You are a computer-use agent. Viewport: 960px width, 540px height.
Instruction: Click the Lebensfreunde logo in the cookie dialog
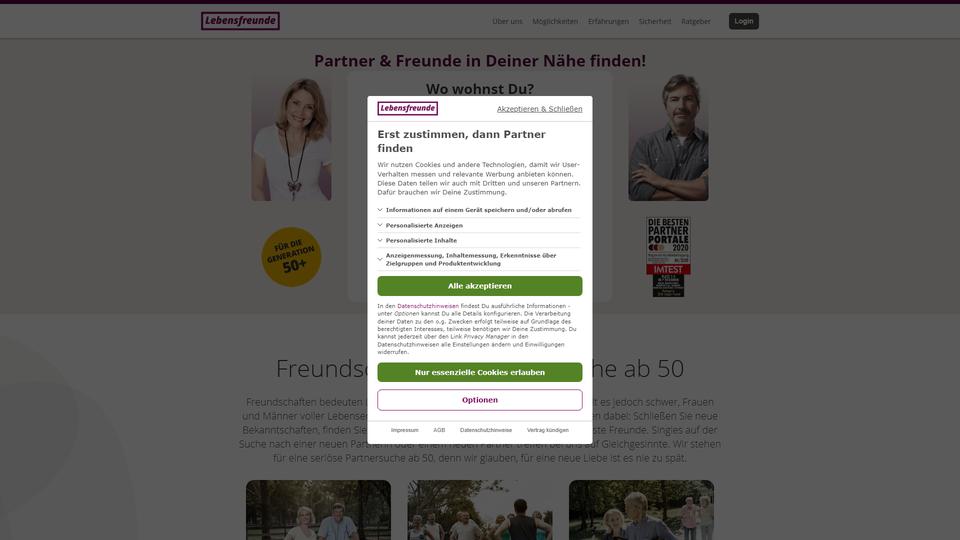(407, 108)
